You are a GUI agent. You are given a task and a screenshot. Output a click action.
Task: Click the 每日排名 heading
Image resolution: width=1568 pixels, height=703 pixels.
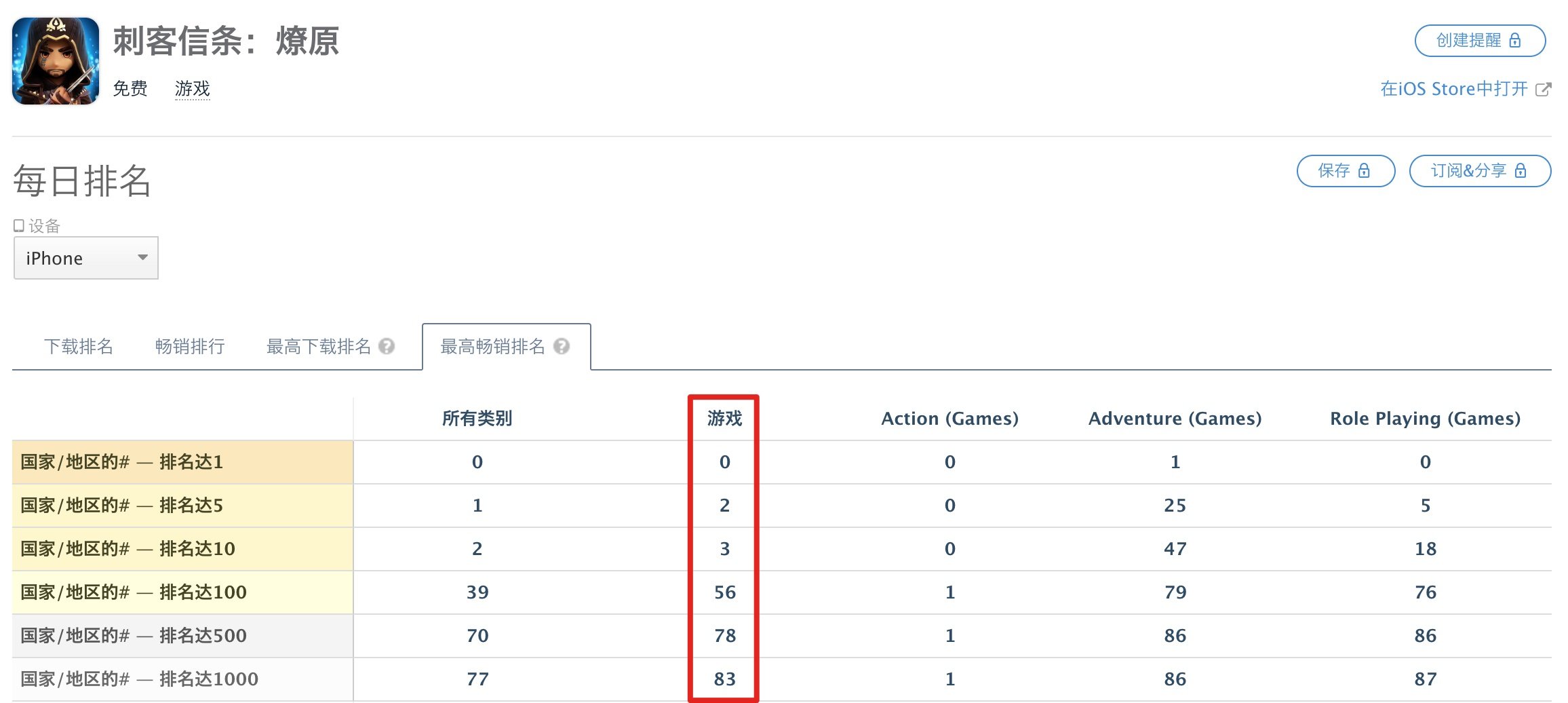(x=82, y=181)
